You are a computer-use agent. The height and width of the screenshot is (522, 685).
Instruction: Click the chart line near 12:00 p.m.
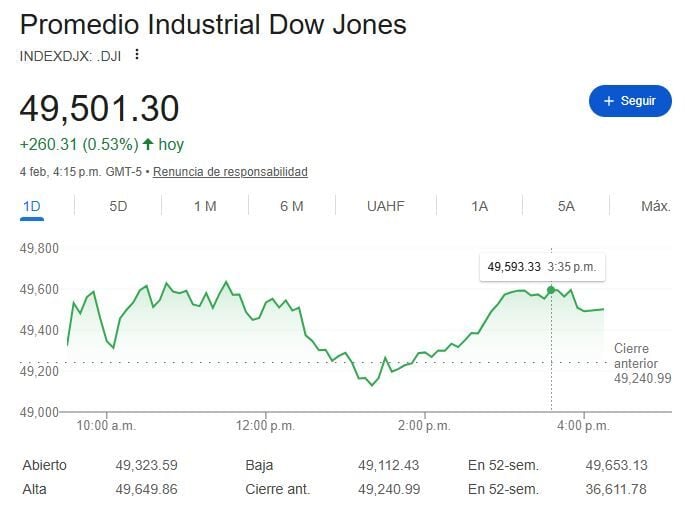(x=266, y=300)
